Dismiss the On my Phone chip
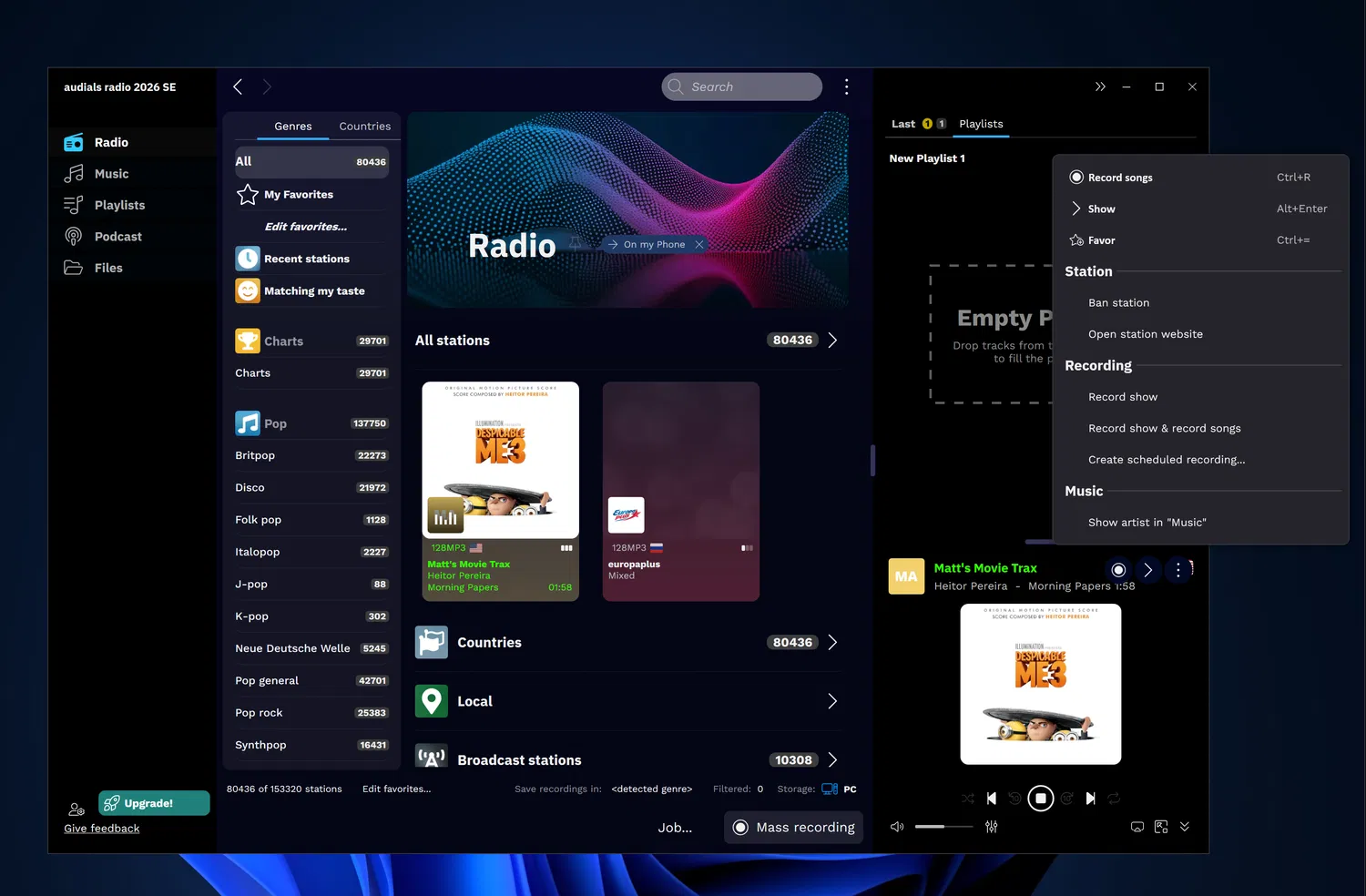The width and height of the screenshot is (1366, 896). (x=699, y=244)
